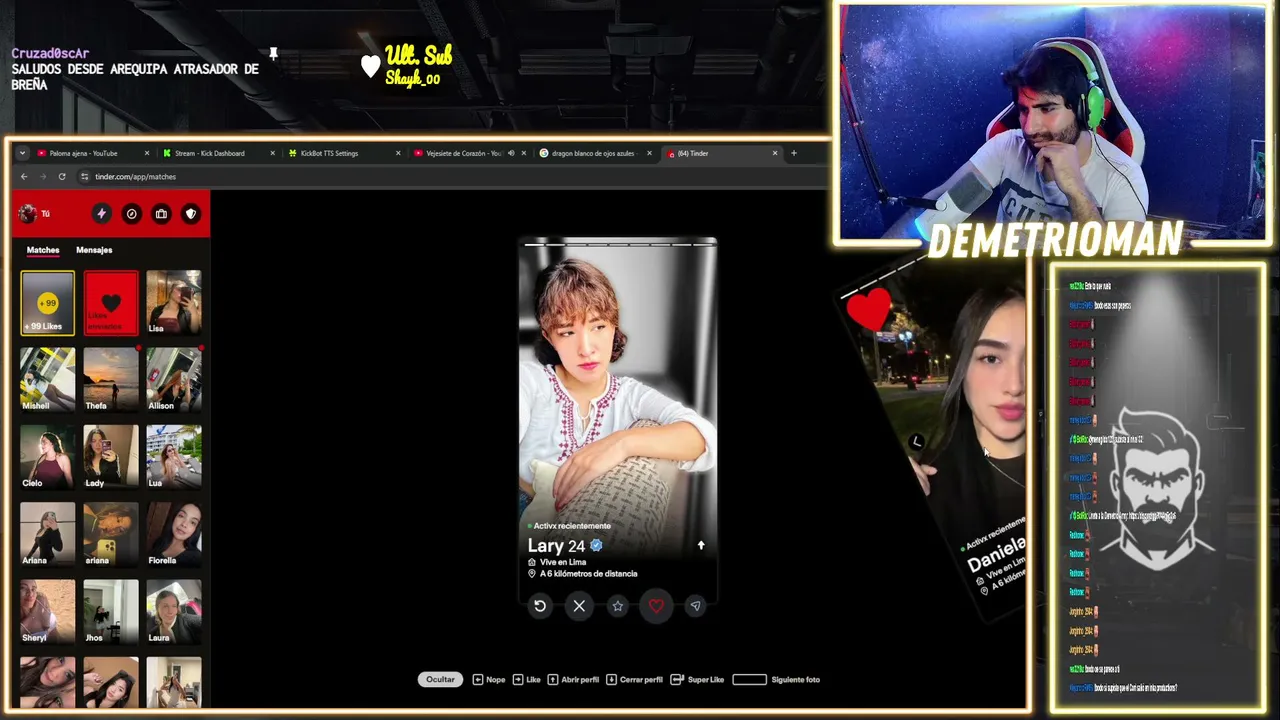Screen dimensions: 1280x720
Task: Click the site info icon beside tinder.com address
Action: [x=84, y=177]
